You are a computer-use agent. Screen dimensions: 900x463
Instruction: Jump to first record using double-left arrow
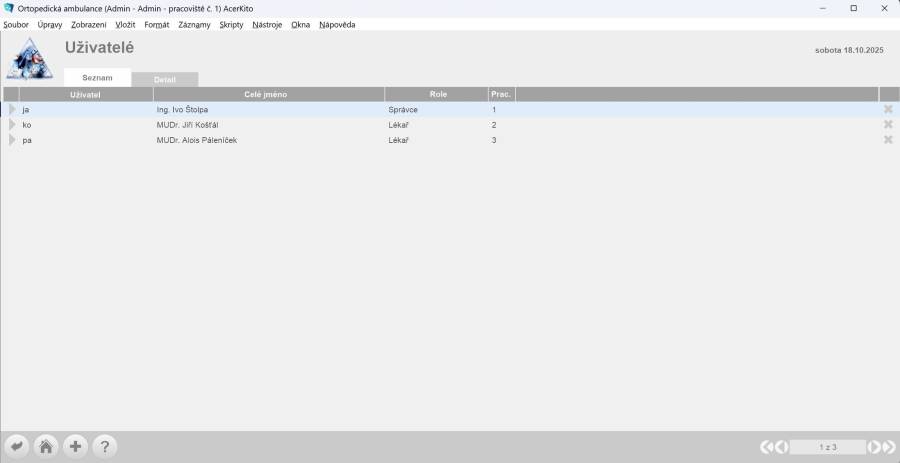tap(767, 447)
